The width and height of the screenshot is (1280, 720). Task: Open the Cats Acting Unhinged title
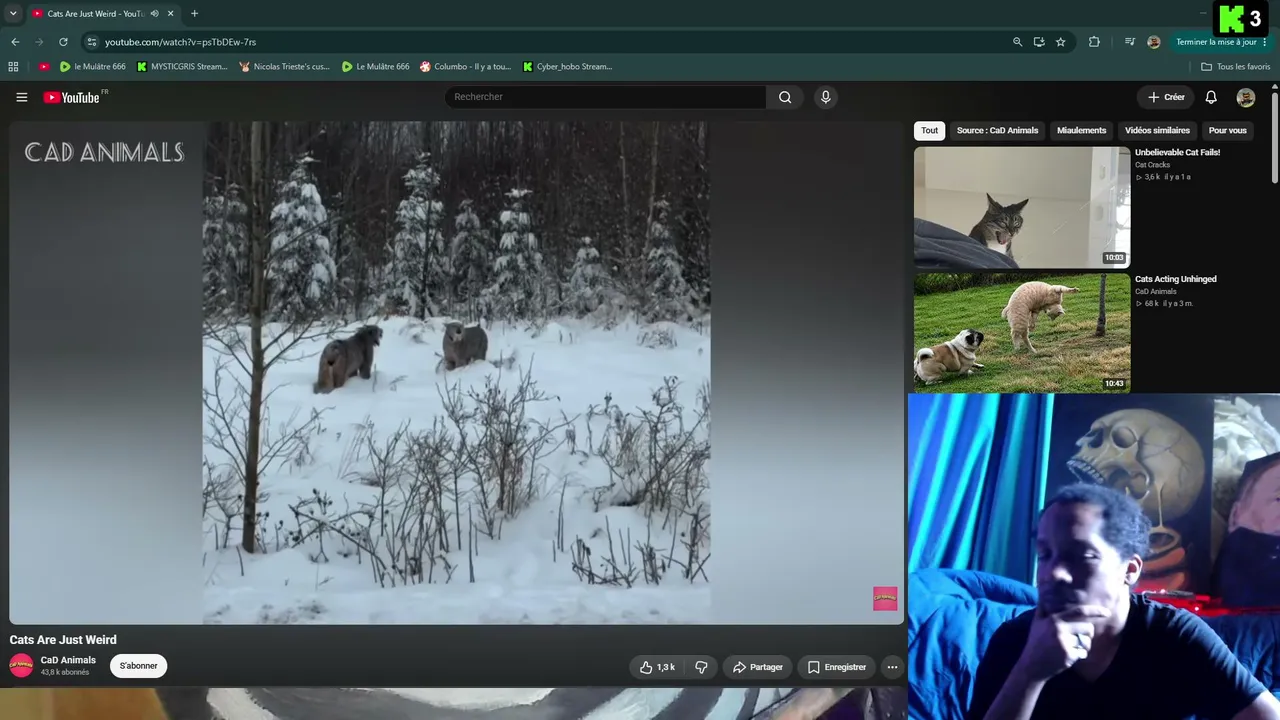1175,279
